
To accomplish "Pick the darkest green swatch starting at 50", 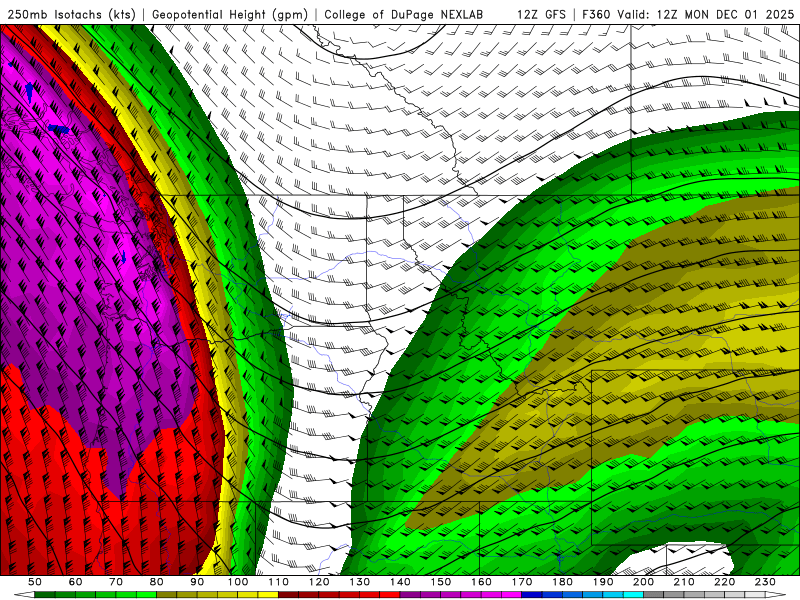I will click(x=45, y=594).
